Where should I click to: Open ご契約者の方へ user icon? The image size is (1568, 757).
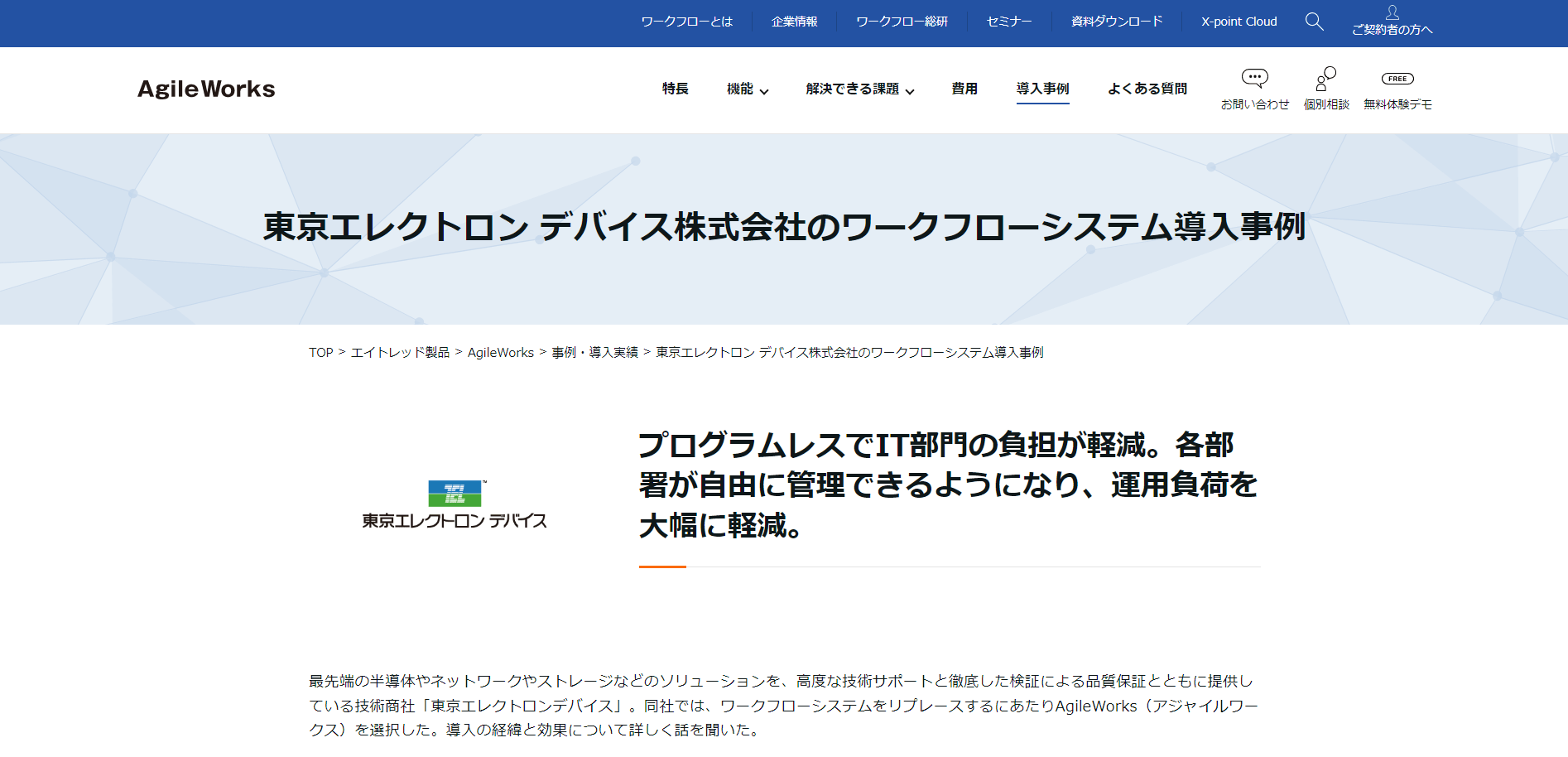tap(1392, 12)
